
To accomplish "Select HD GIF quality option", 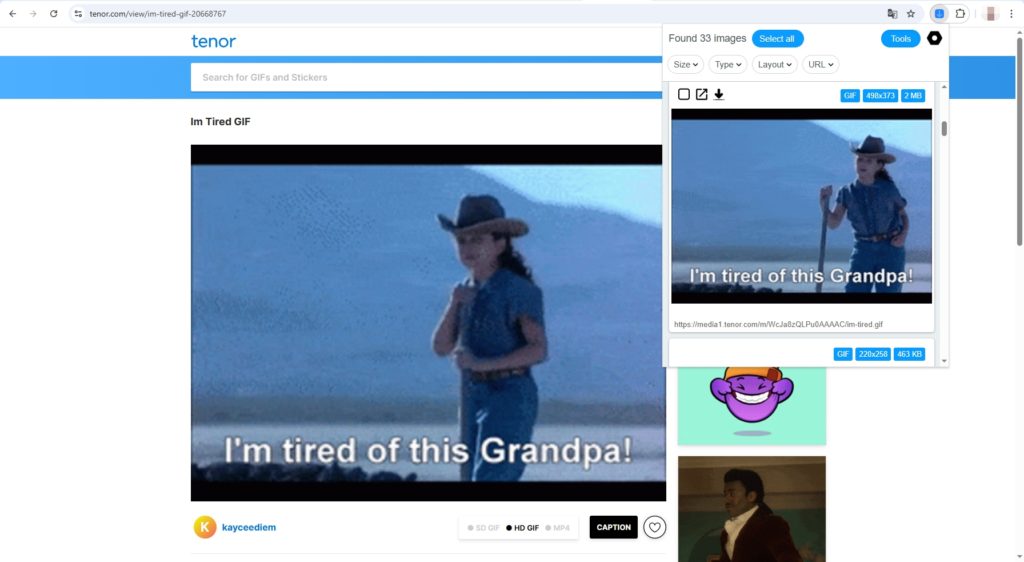I will pos(522,528).
